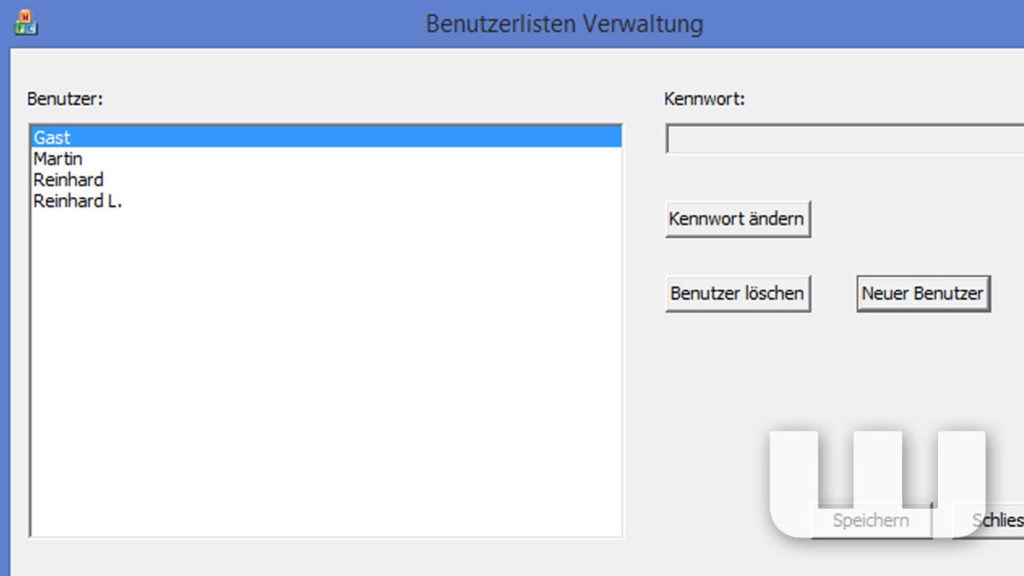Click the Kennwort: label
1024x576 pixels.
(704, 99)
